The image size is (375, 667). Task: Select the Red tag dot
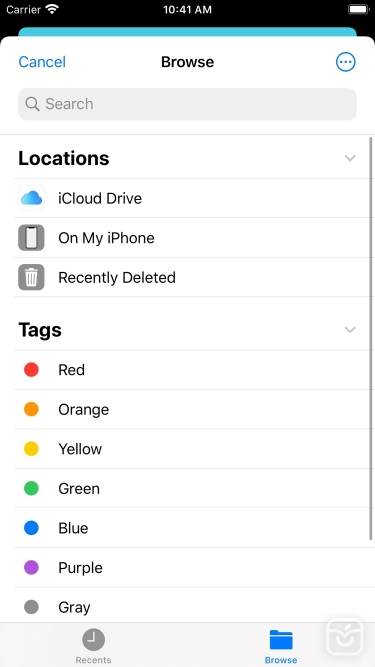31,370
